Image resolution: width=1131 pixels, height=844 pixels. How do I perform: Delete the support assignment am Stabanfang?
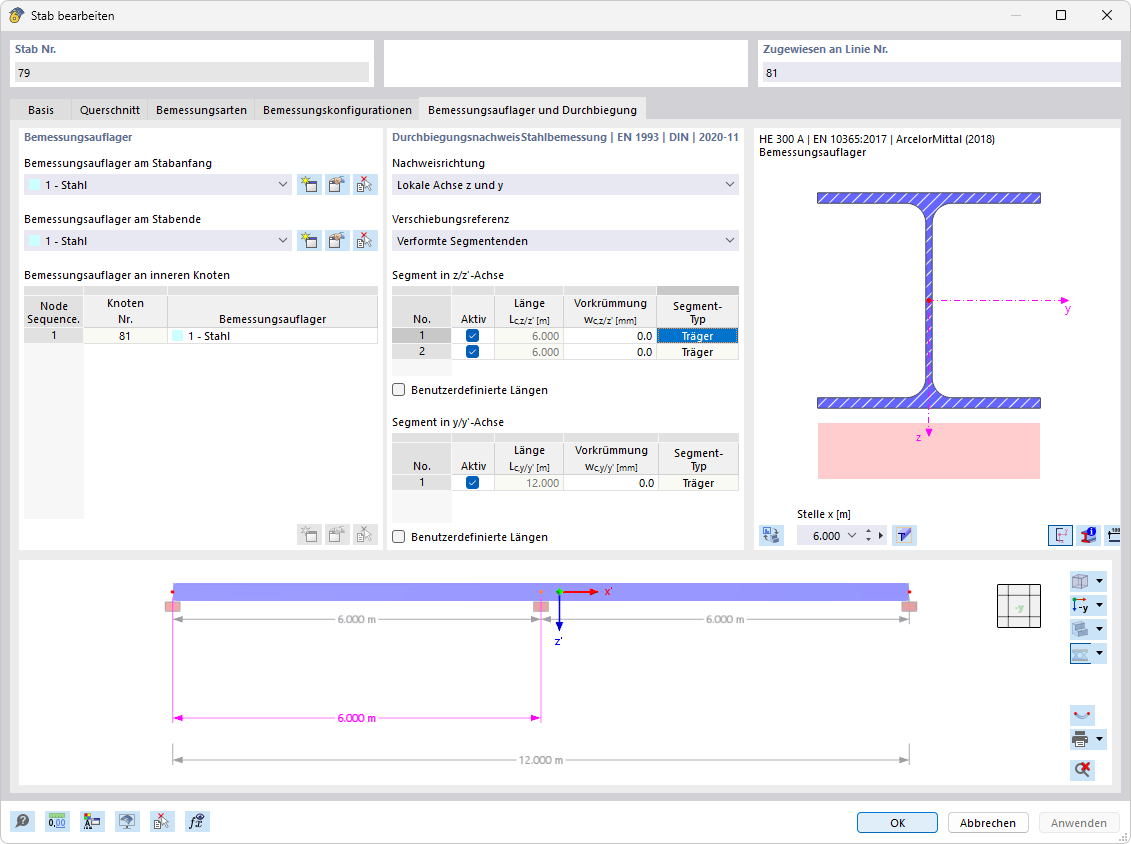tap(365, 184)
